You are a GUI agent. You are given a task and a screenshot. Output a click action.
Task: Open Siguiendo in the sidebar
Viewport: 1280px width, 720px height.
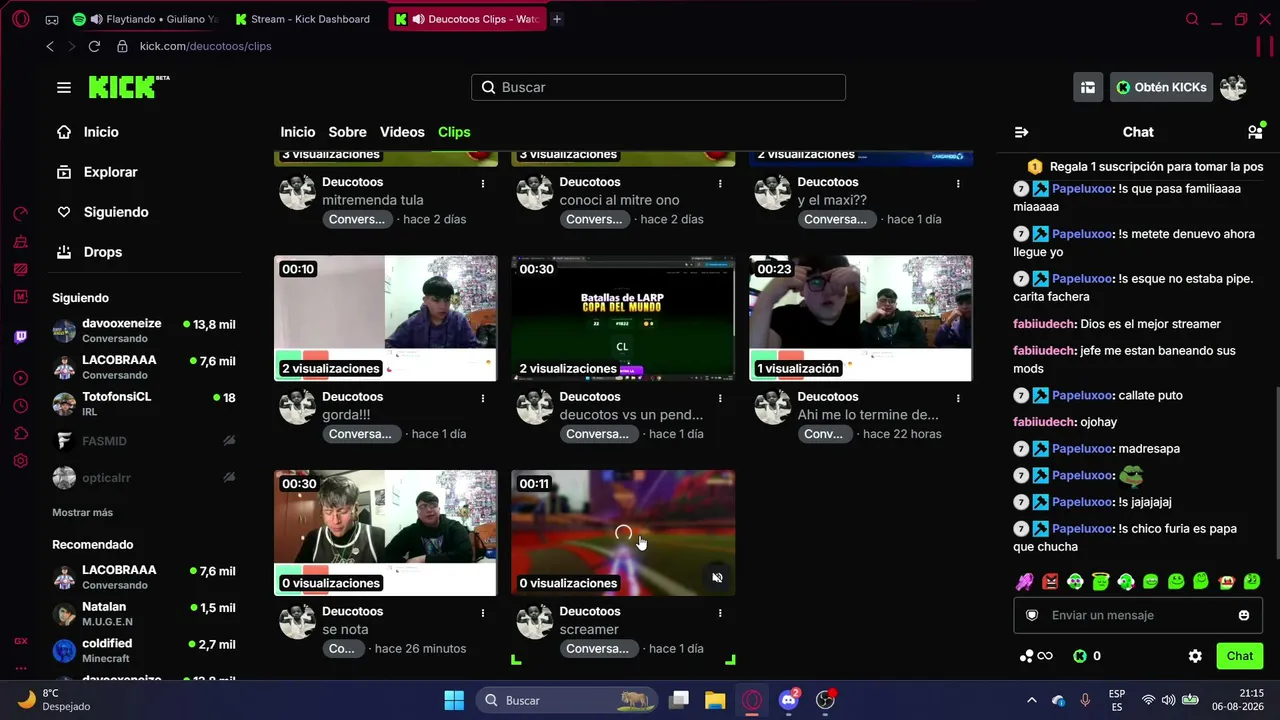coord(103,212)
